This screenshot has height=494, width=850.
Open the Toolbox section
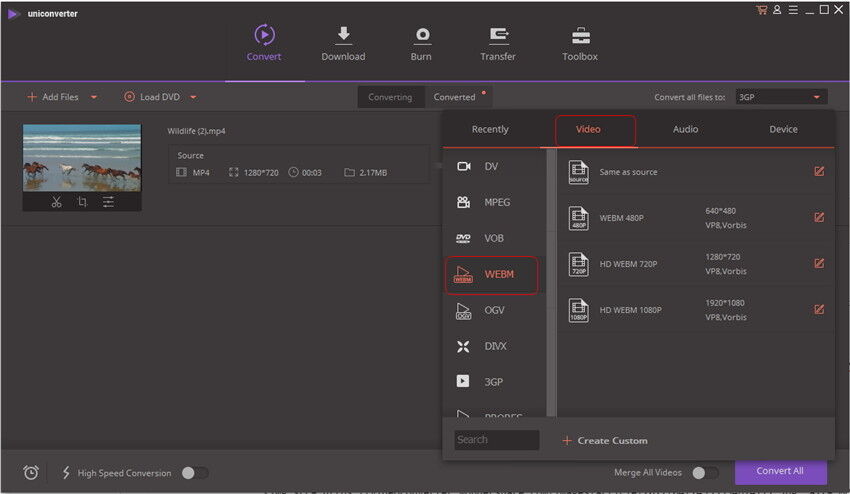click(x=579, y=43)
